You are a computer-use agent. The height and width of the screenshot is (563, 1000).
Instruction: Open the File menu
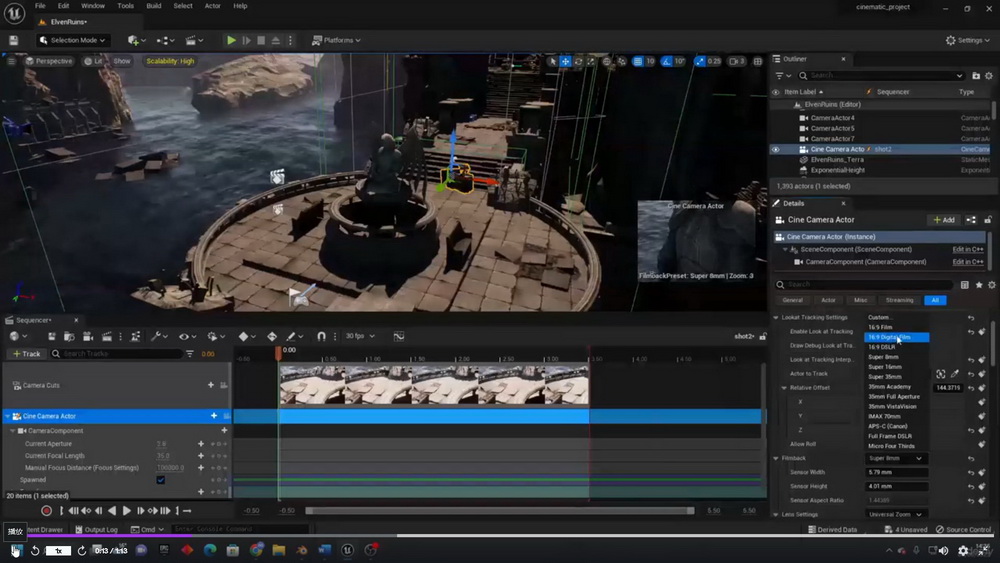[40, 6]
